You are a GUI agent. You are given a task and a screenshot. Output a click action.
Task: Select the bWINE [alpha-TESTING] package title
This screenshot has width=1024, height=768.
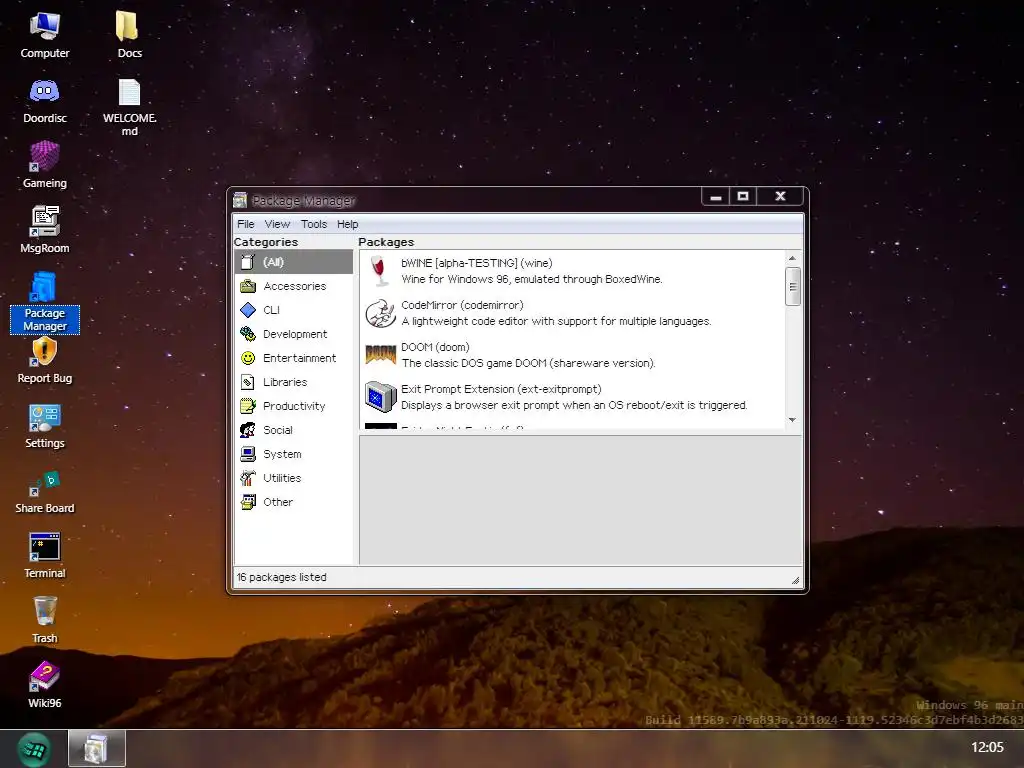477,263
